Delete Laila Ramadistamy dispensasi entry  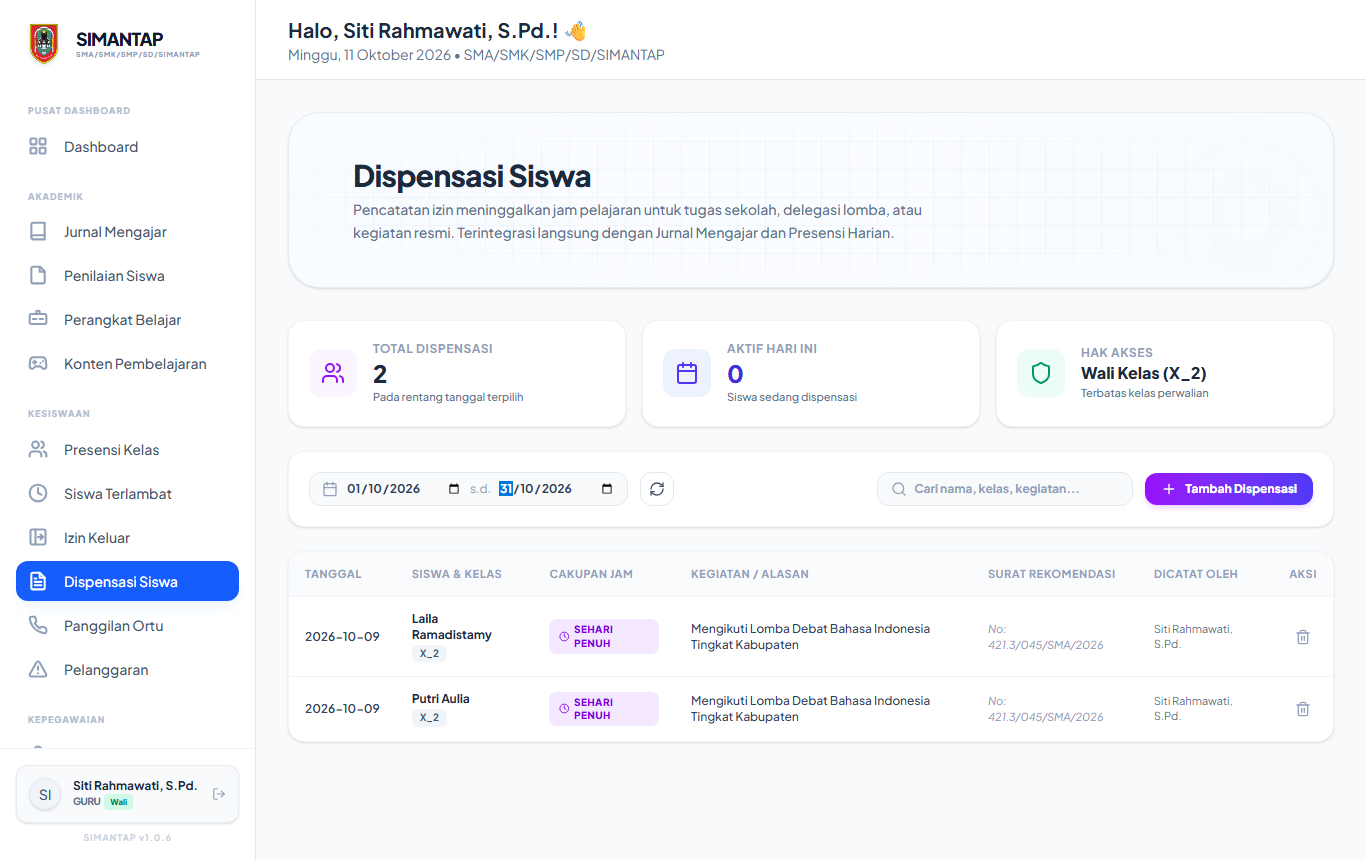[1303, 637]
